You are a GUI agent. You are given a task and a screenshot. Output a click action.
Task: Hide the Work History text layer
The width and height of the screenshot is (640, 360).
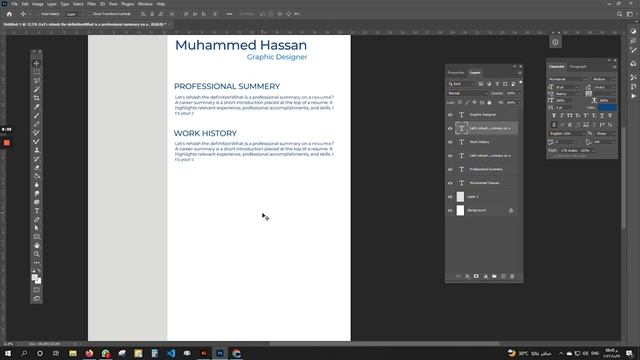pos(450,142)
